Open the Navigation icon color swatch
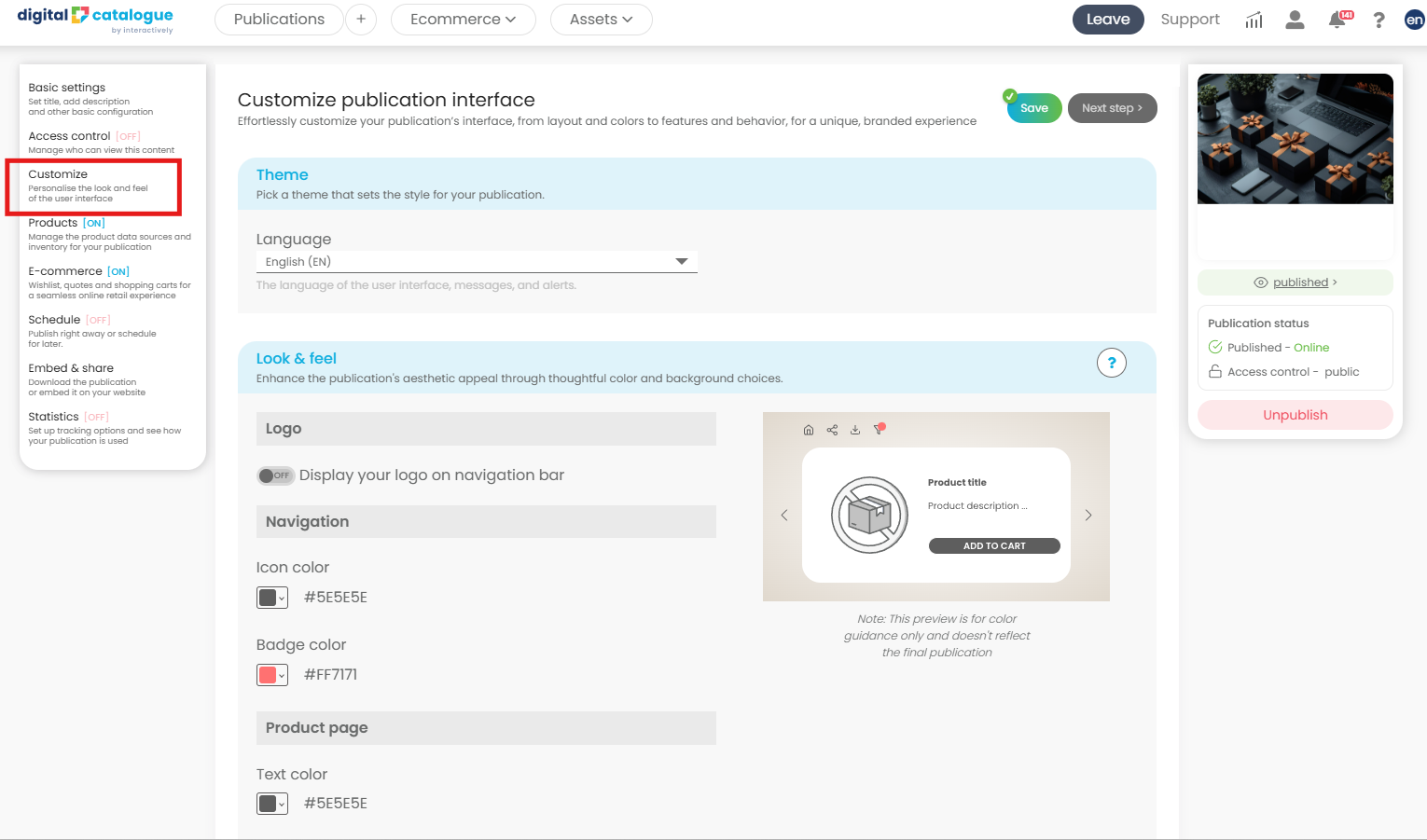Viewport: 1427px width, 840px height. click(271, 598)
